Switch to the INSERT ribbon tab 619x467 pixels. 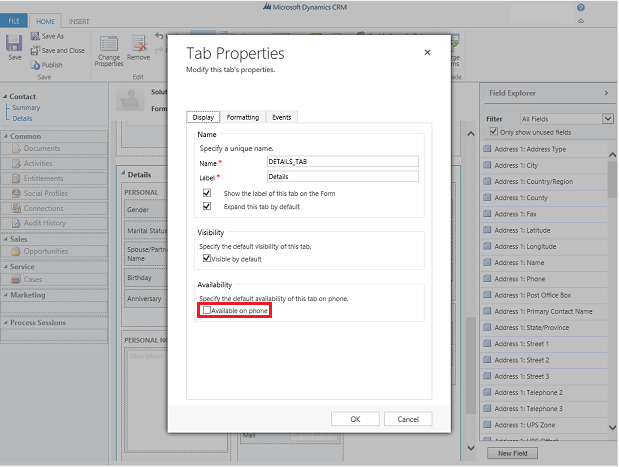tap(79, 21)
